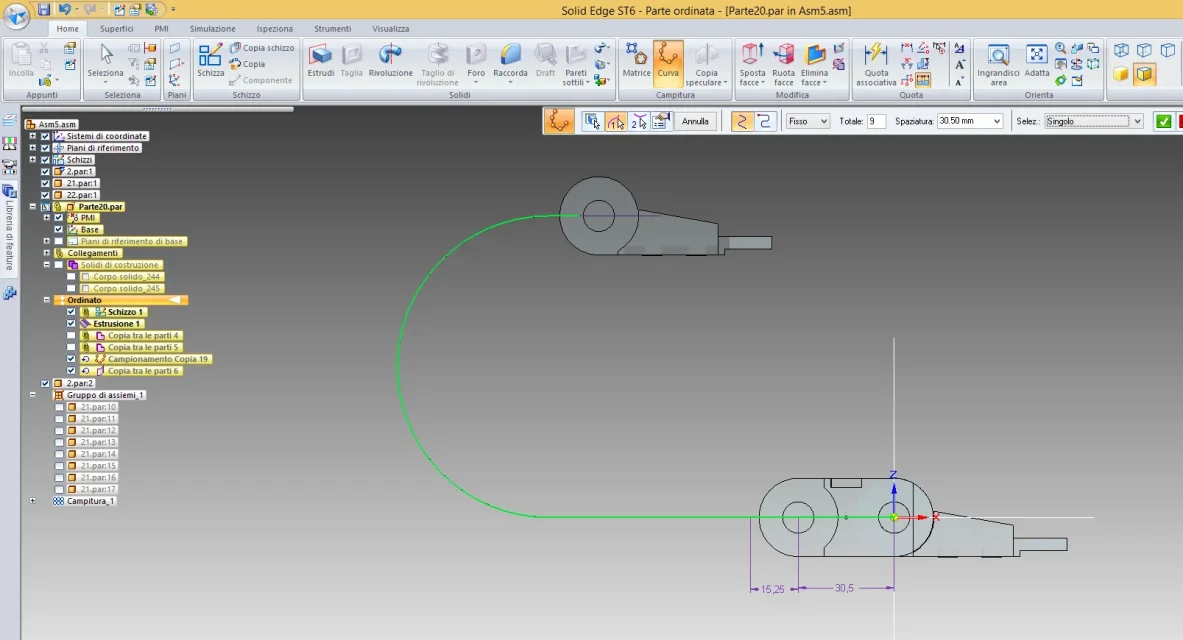Open the Strumenti tab
Viewport: 1183px width, 640px height.
coord(333,29)
